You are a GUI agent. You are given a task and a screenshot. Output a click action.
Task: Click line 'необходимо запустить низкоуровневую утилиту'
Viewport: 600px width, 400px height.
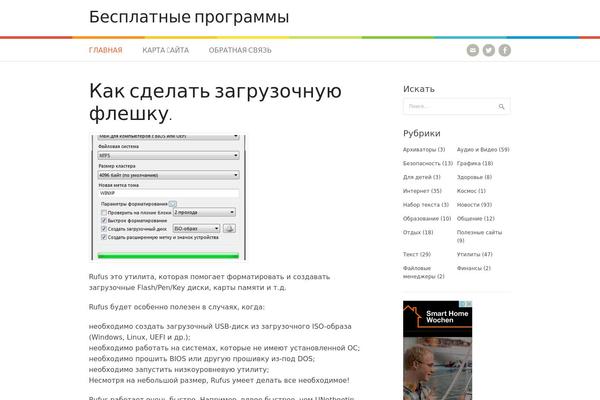[x=179, y=370]
